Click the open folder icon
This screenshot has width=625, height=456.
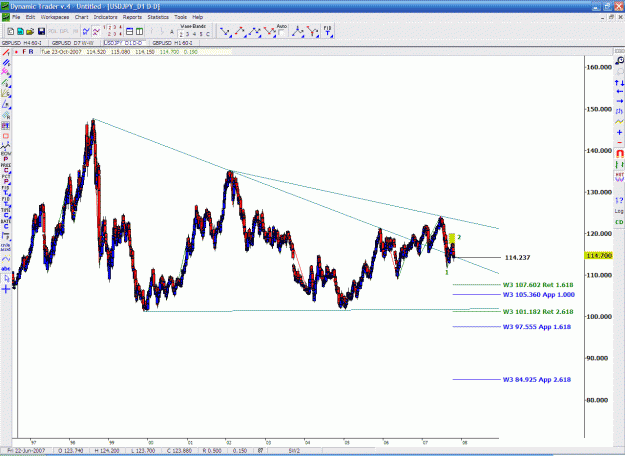tap(30, 31)
